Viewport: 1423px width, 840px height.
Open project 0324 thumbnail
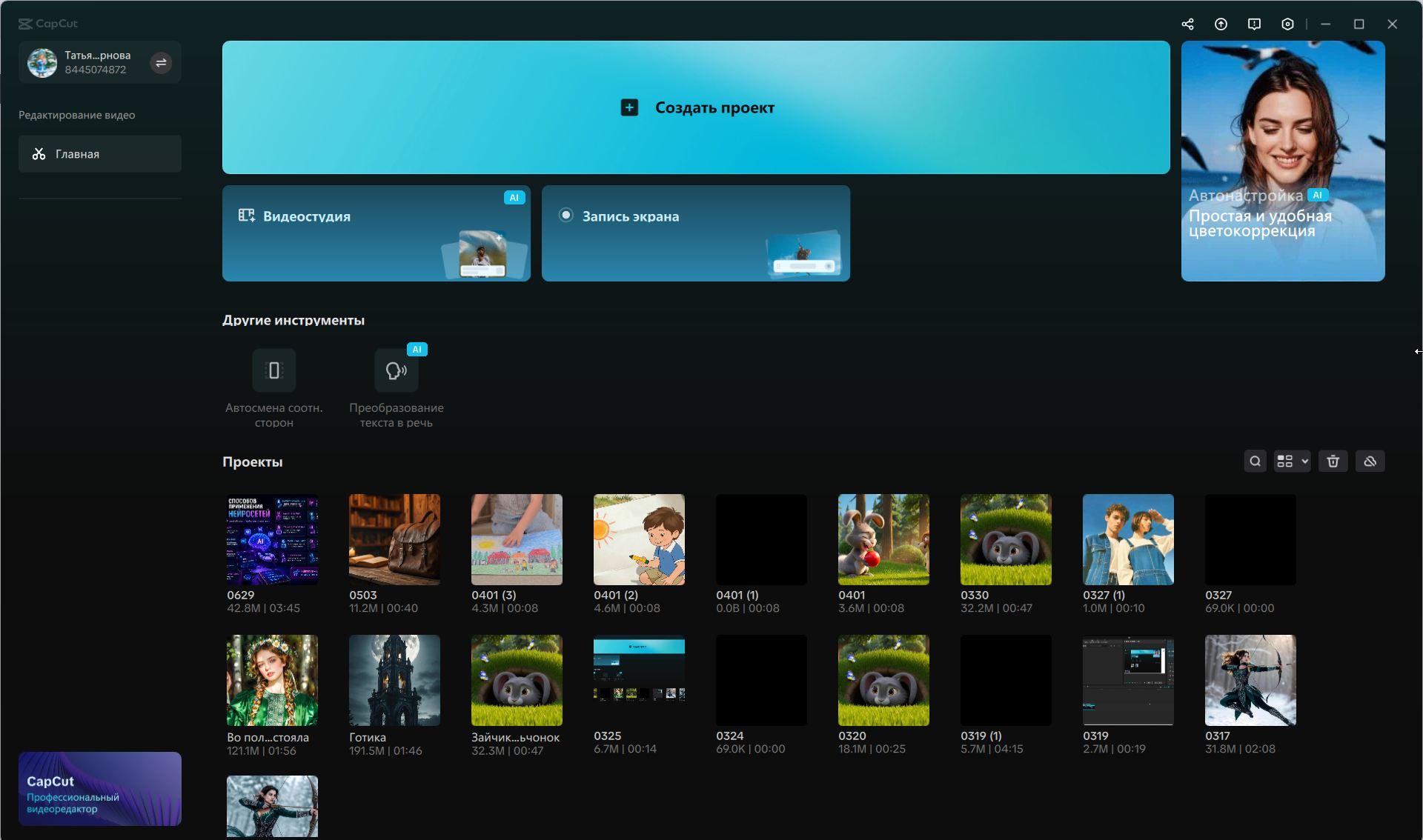coord(761,680)
